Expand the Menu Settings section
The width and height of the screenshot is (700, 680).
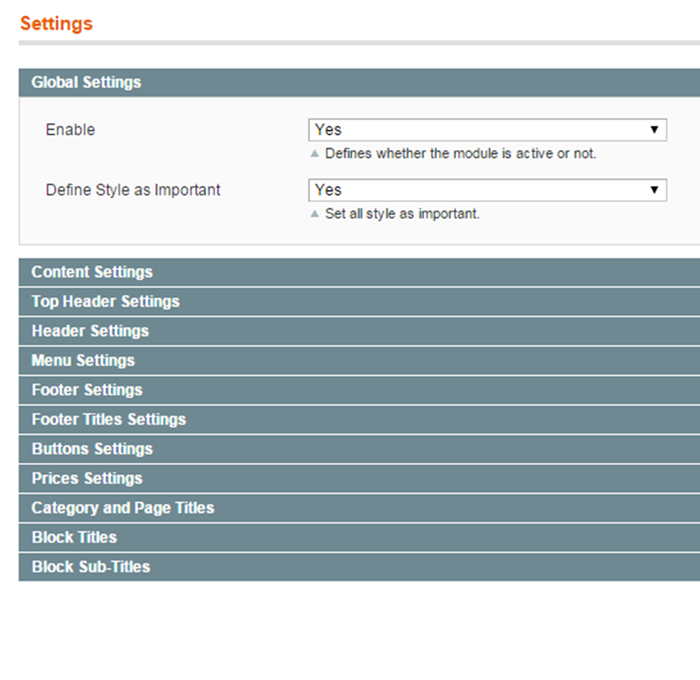pos(359,360)
